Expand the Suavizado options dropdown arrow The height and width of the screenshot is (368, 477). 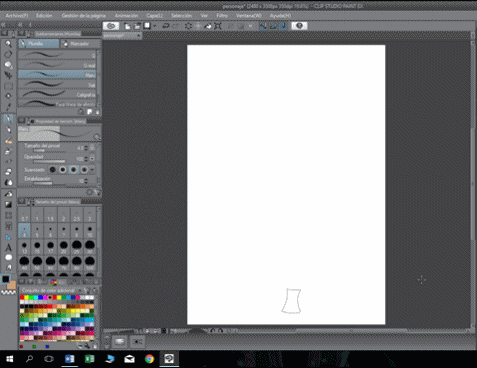tap(92, 170)
